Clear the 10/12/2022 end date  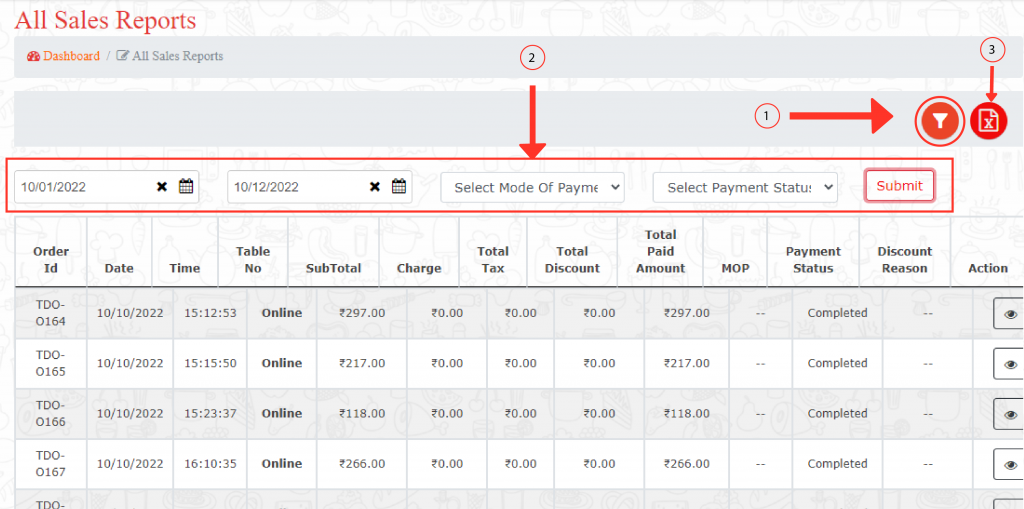(375, 187)
